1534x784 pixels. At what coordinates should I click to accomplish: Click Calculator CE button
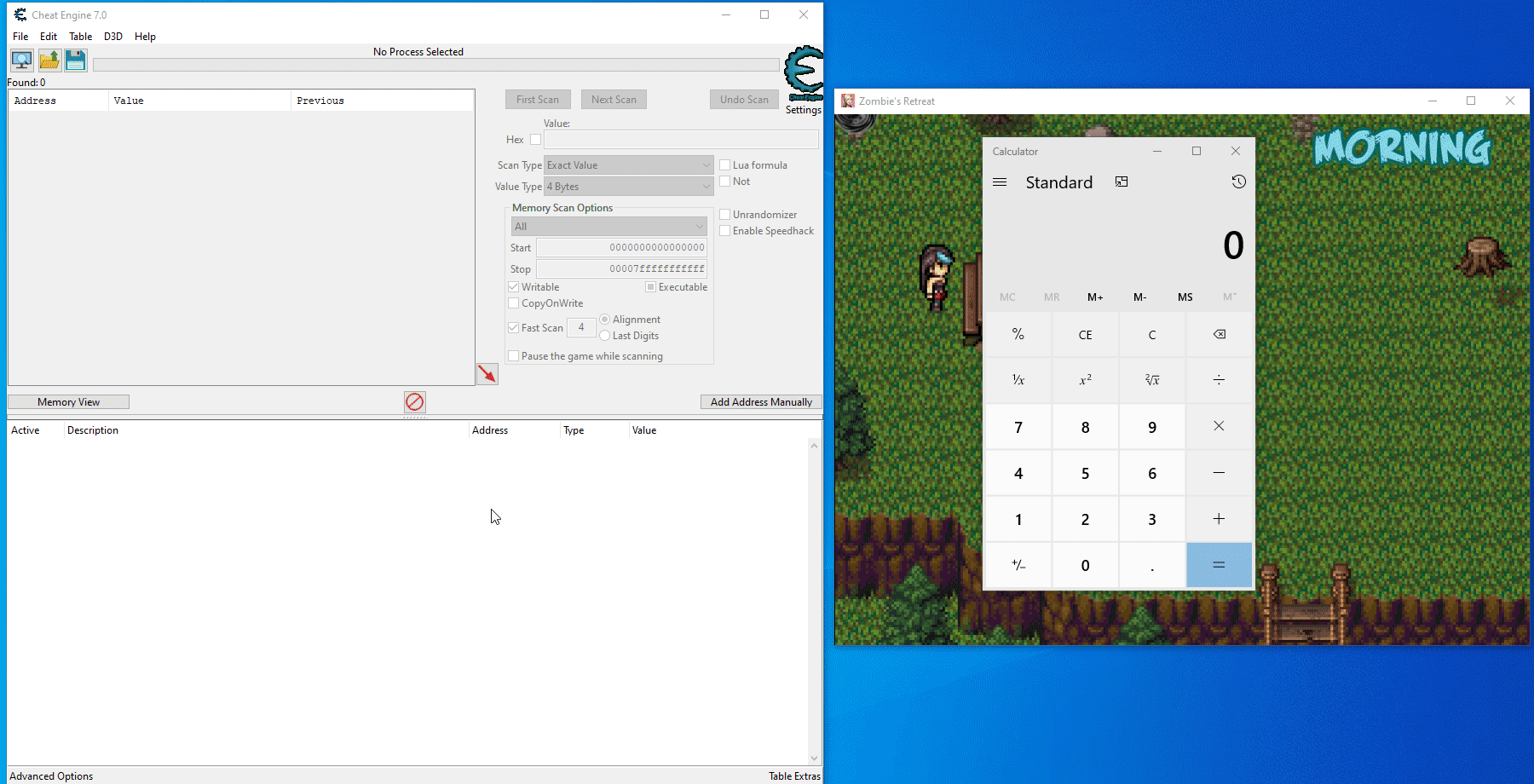(1086, 334)
